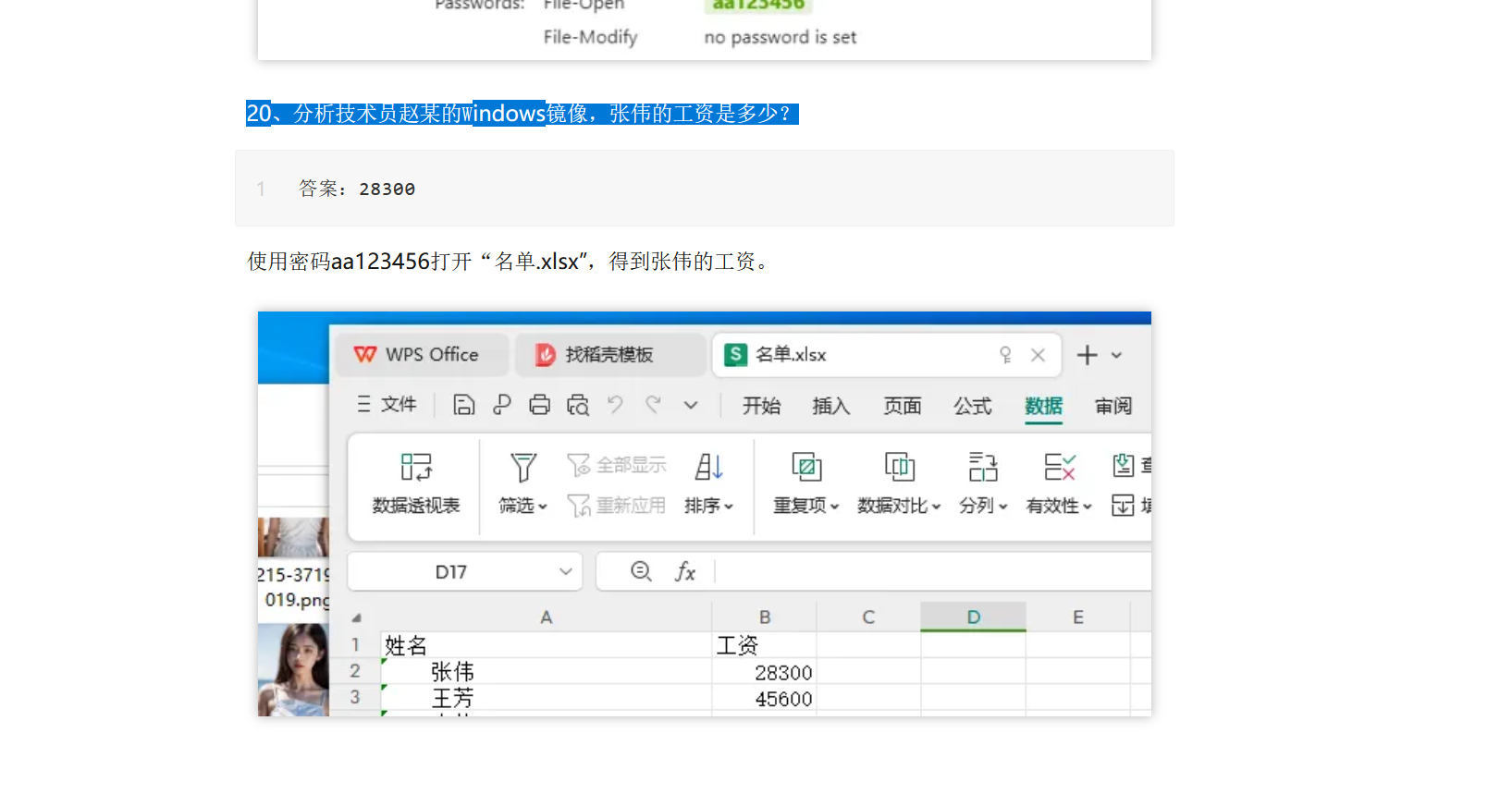The image size is (1512, 794).
Task: Click the Print icon in toolbar
Action: click(539, 405)
